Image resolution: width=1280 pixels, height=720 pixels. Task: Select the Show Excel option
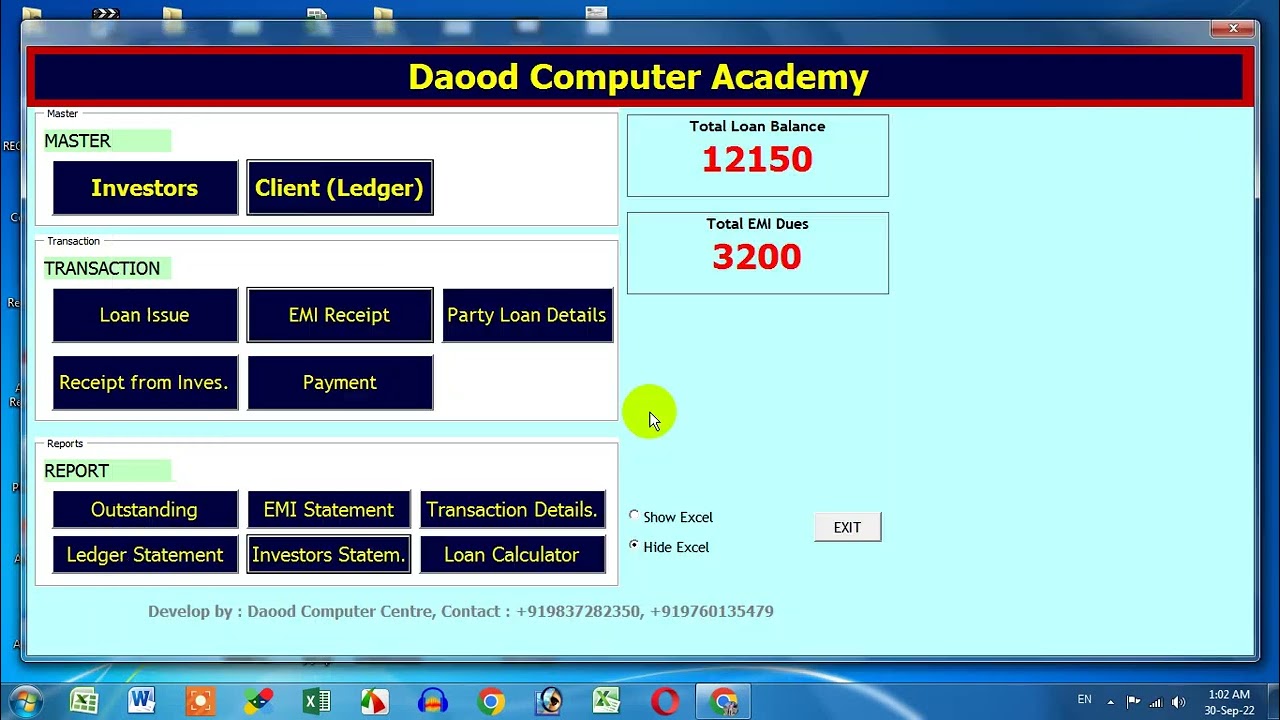tap(672, 517)
